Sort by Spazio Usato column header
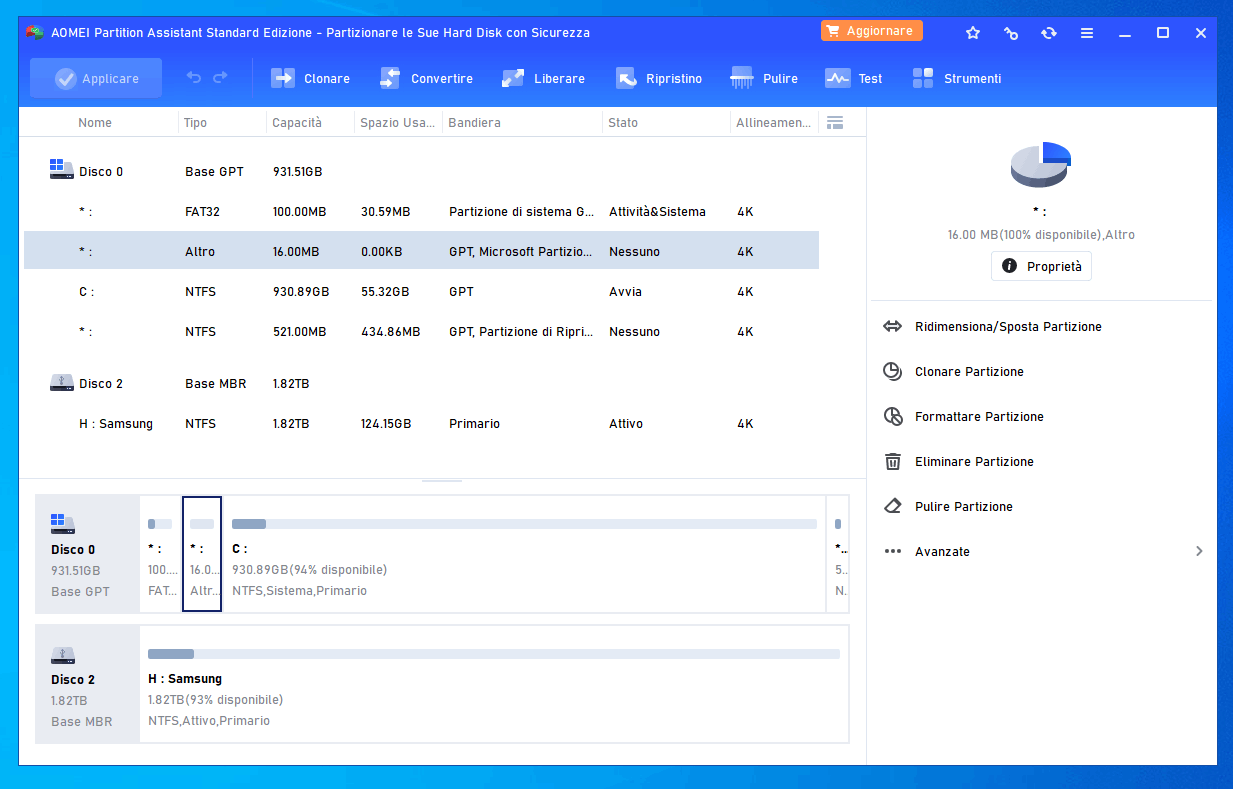This screenshot has height=789, width=1233. pos(398,122)
